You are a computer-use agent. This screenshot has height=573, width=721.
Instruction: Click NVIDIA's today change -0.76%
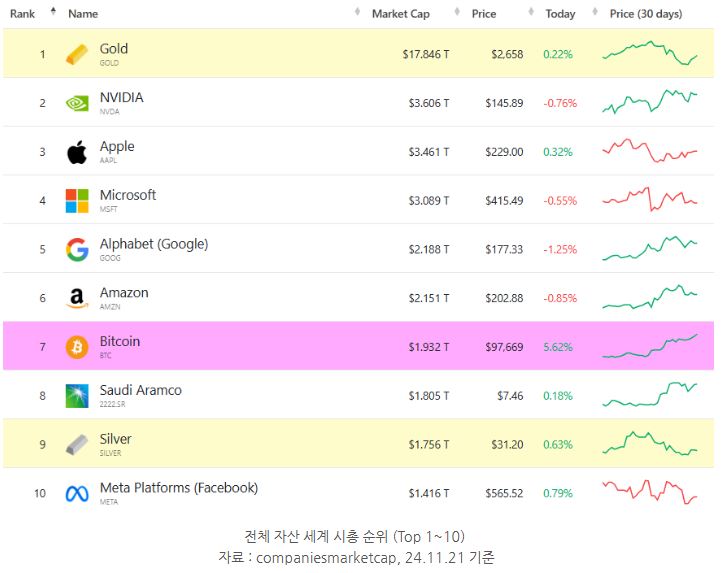[x=560, y=103]
